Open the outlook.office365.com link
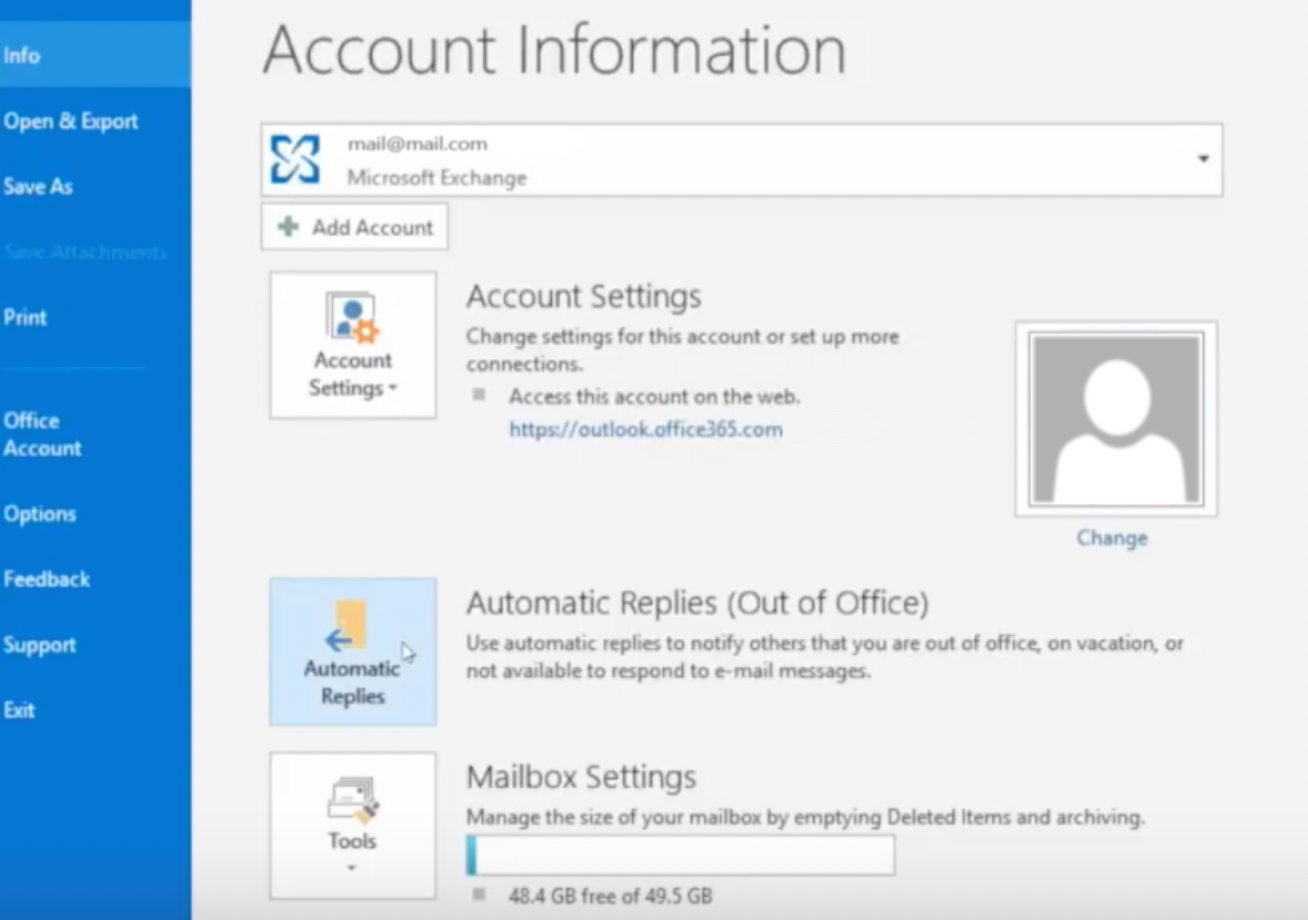 click(646, 430)
